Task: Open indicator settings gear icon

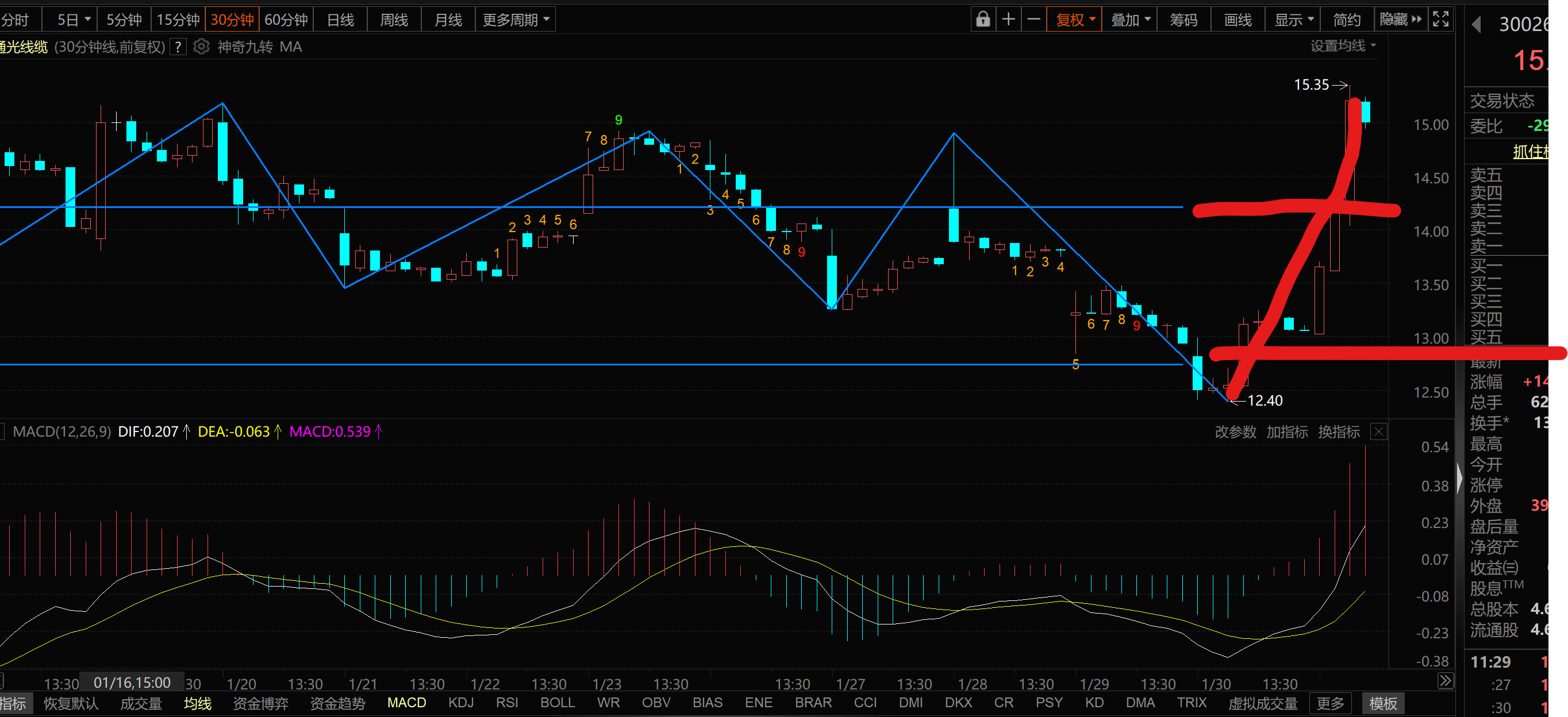Action: (201, 47)
